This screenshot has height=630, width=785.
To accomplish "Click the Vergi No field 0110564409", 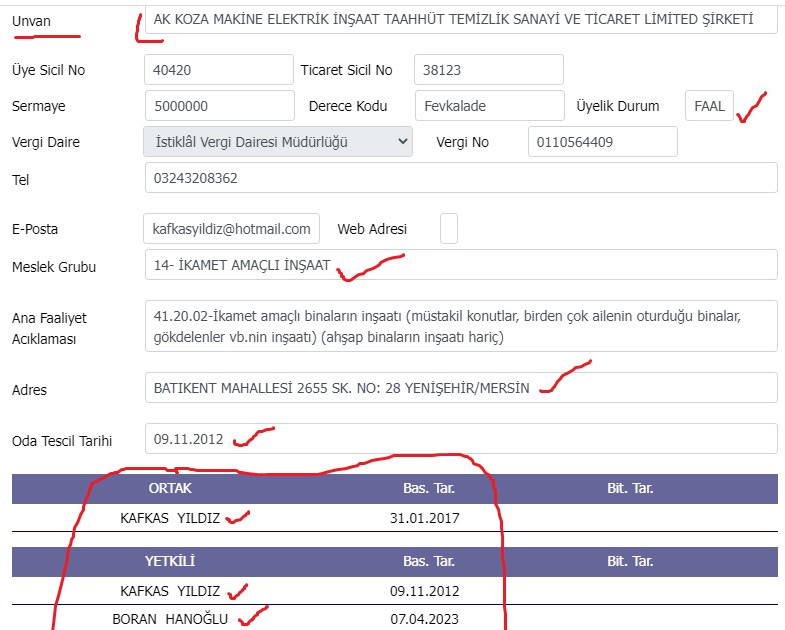I will point(603,142).
